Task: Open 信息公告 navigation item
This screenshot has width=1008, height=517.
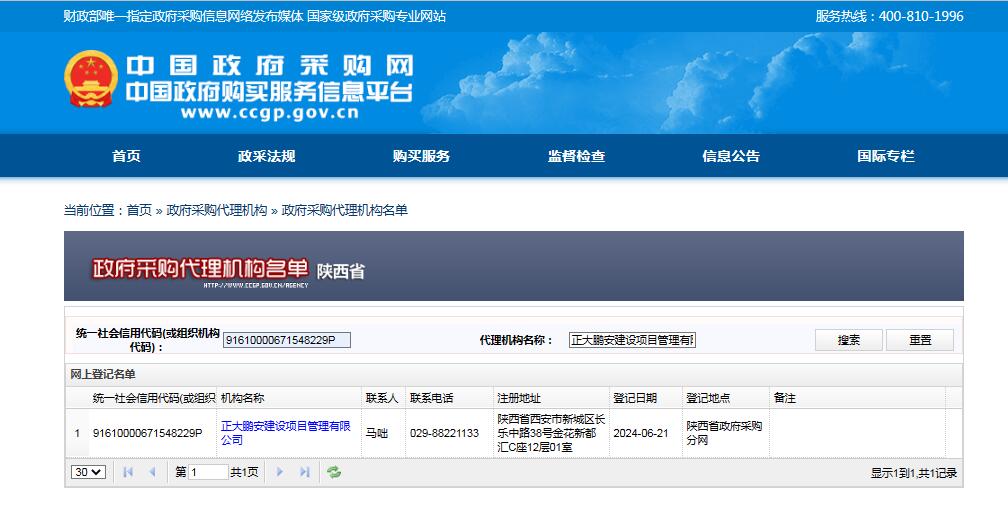Action: 731,156
